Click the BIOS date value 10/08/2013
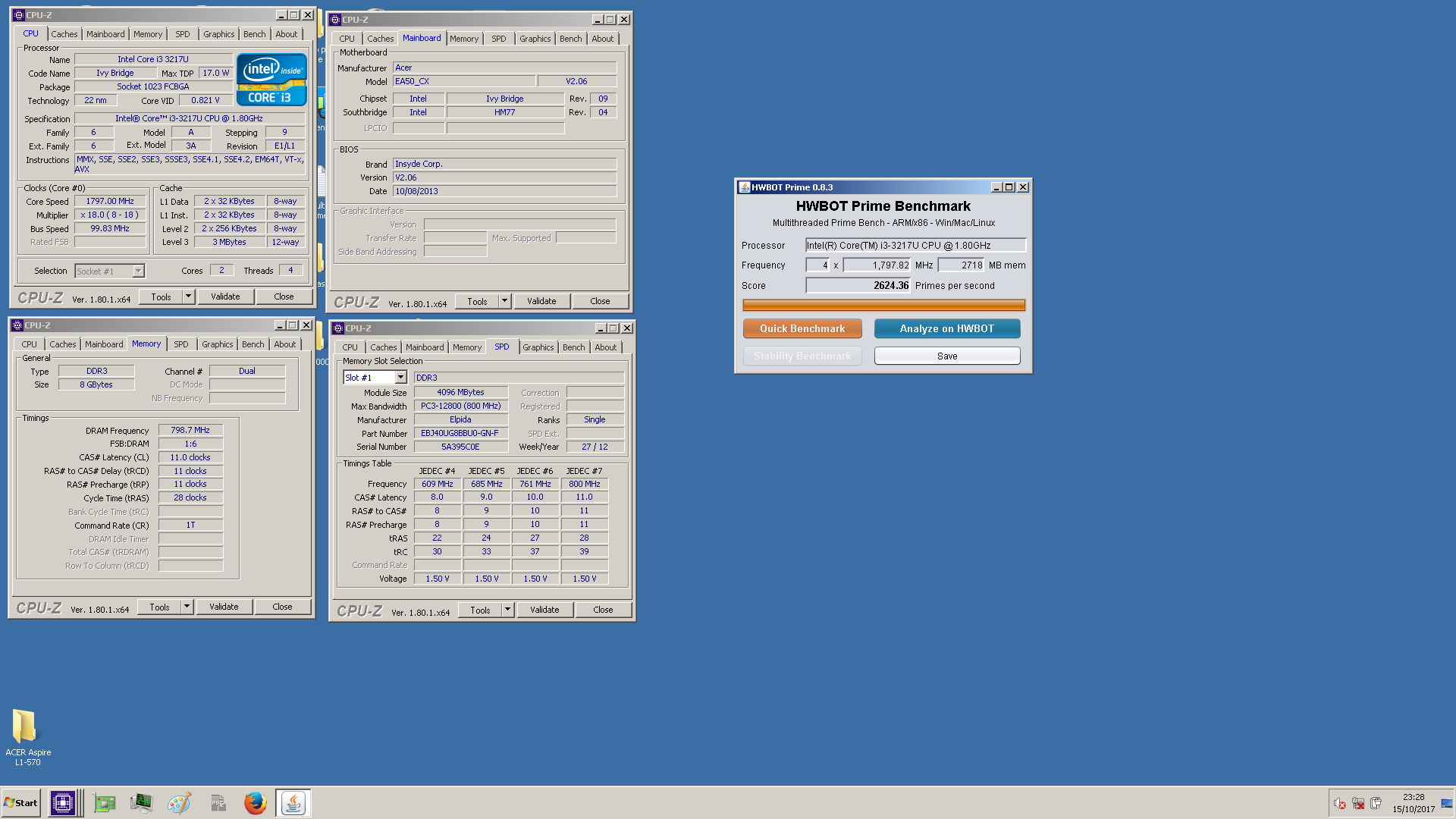Image resolution: width=1456 pixels, height=819 pixels. click(x=504, y=191)
